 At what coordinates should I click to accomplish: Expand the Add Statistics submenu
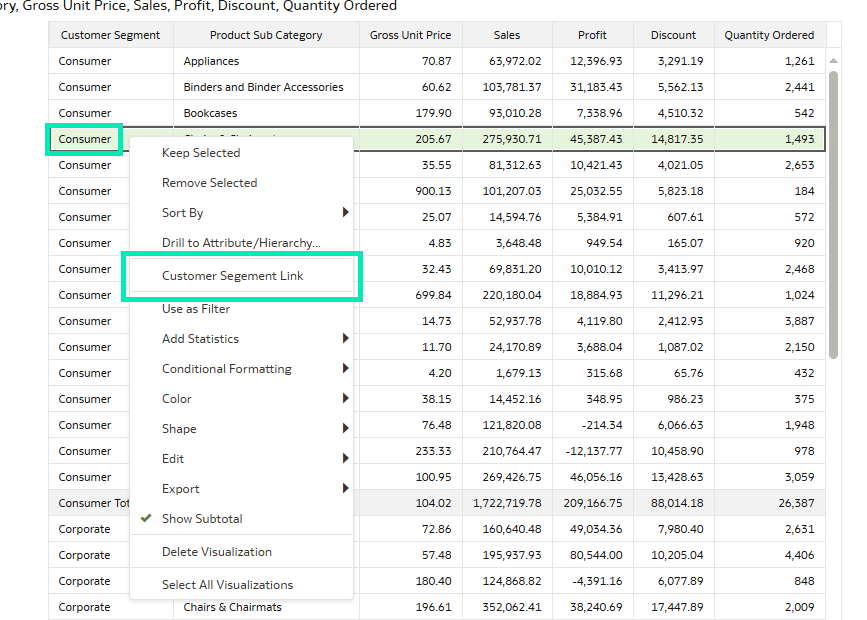pos(241,338)
